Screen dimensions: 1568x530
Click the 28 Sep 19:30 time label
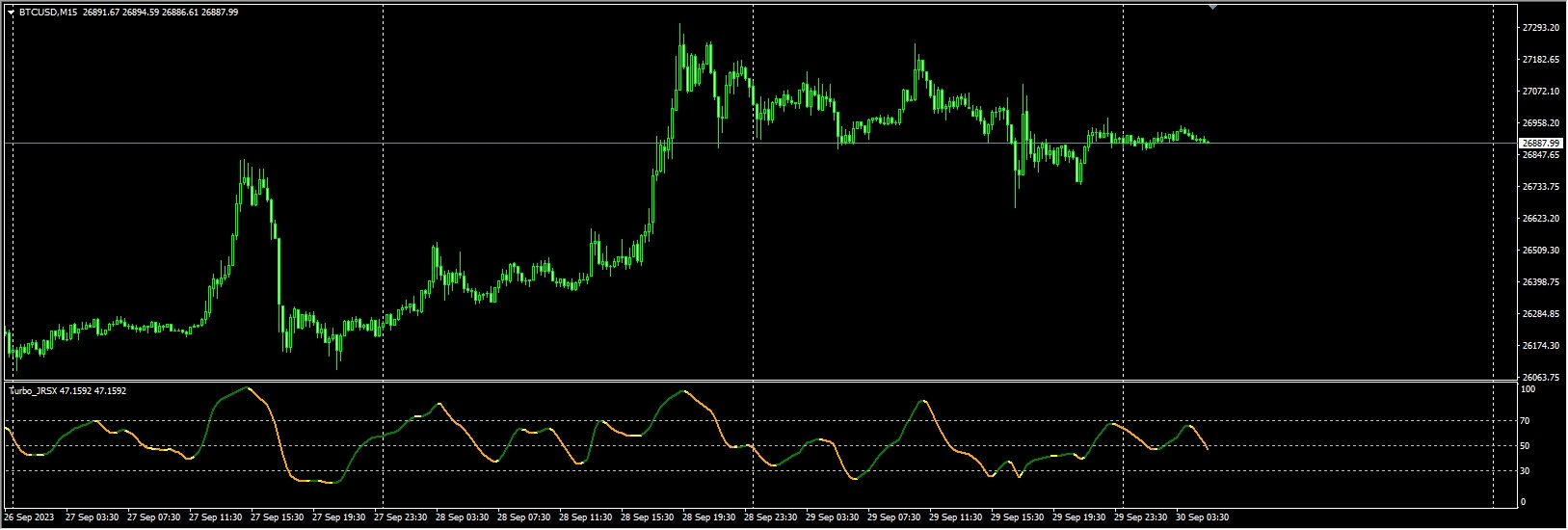[x=709, y=517]
